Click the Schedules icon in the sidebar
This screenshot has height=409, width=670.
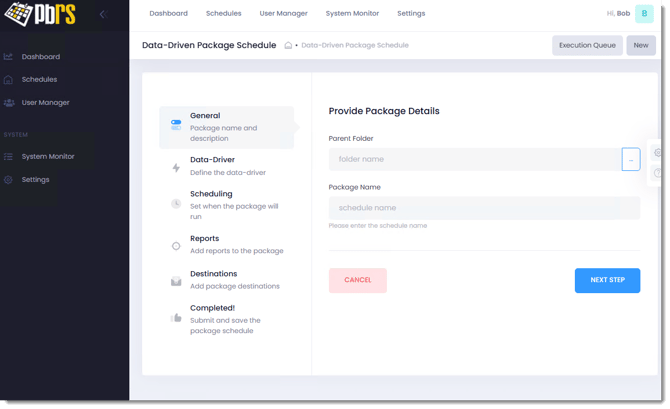[x=9, y=80]
